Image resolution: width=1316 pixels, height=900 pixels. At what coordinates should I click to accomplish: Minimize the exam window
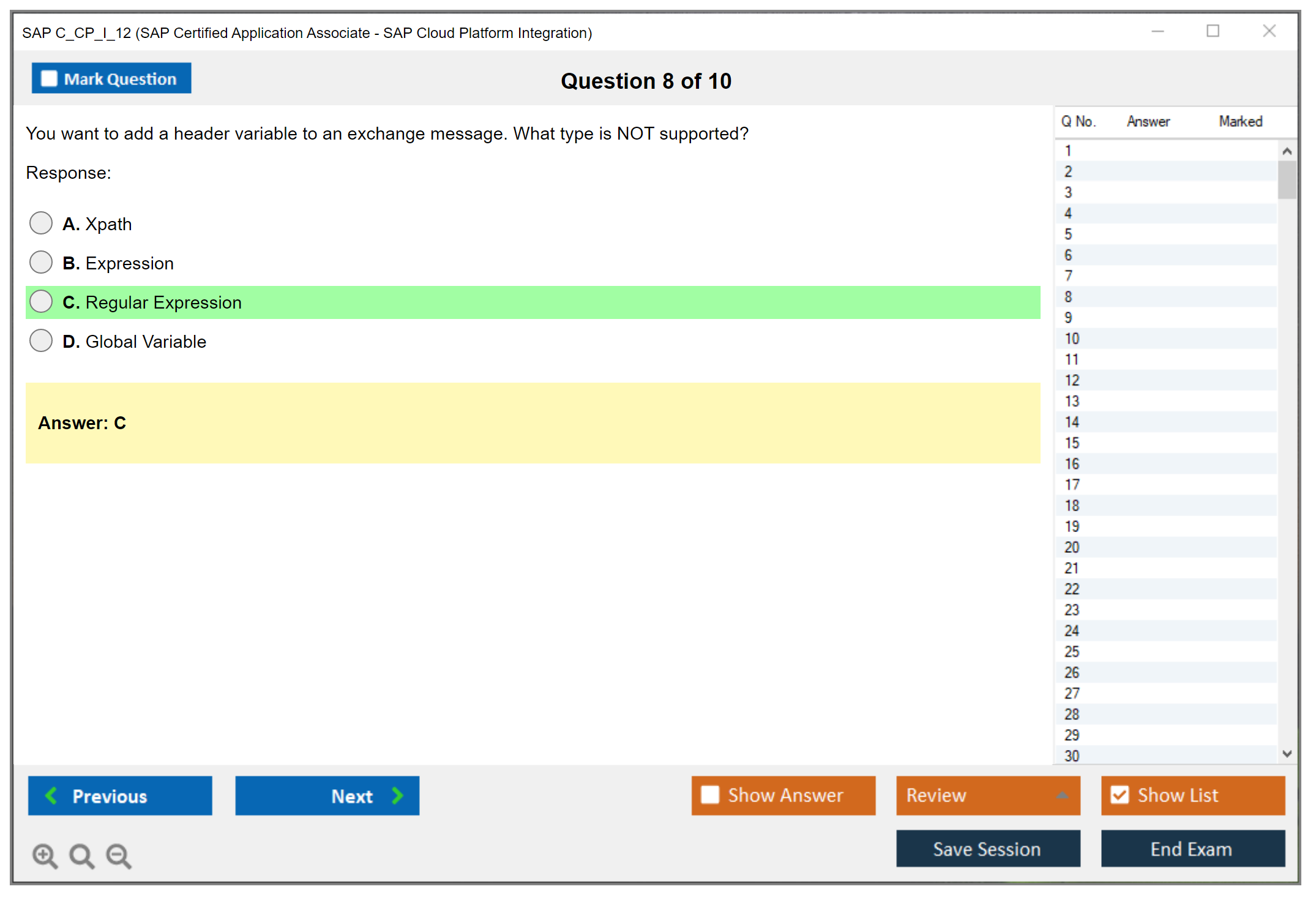(1157, 31)
